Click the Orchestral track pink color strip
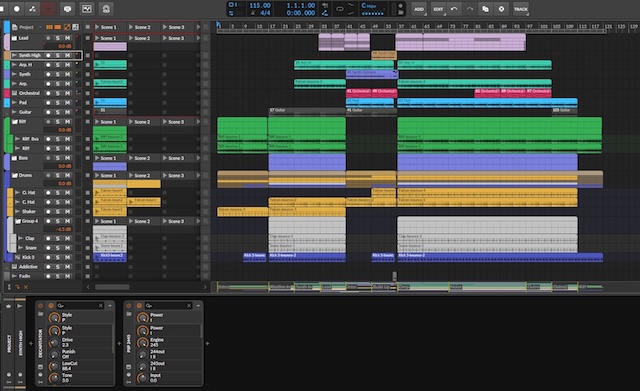Viewport: 640px width, 391px height. (7, 93)
